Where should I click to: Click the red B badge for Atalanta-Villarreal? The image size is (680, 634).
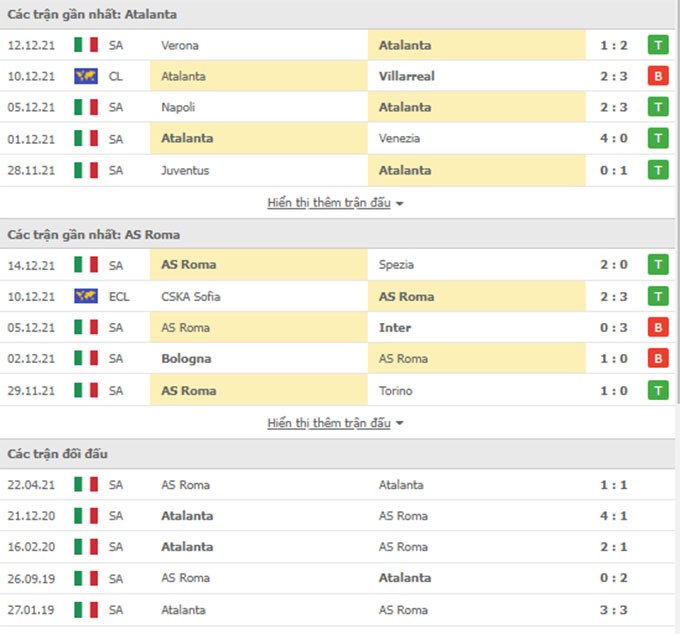[657, 76]
